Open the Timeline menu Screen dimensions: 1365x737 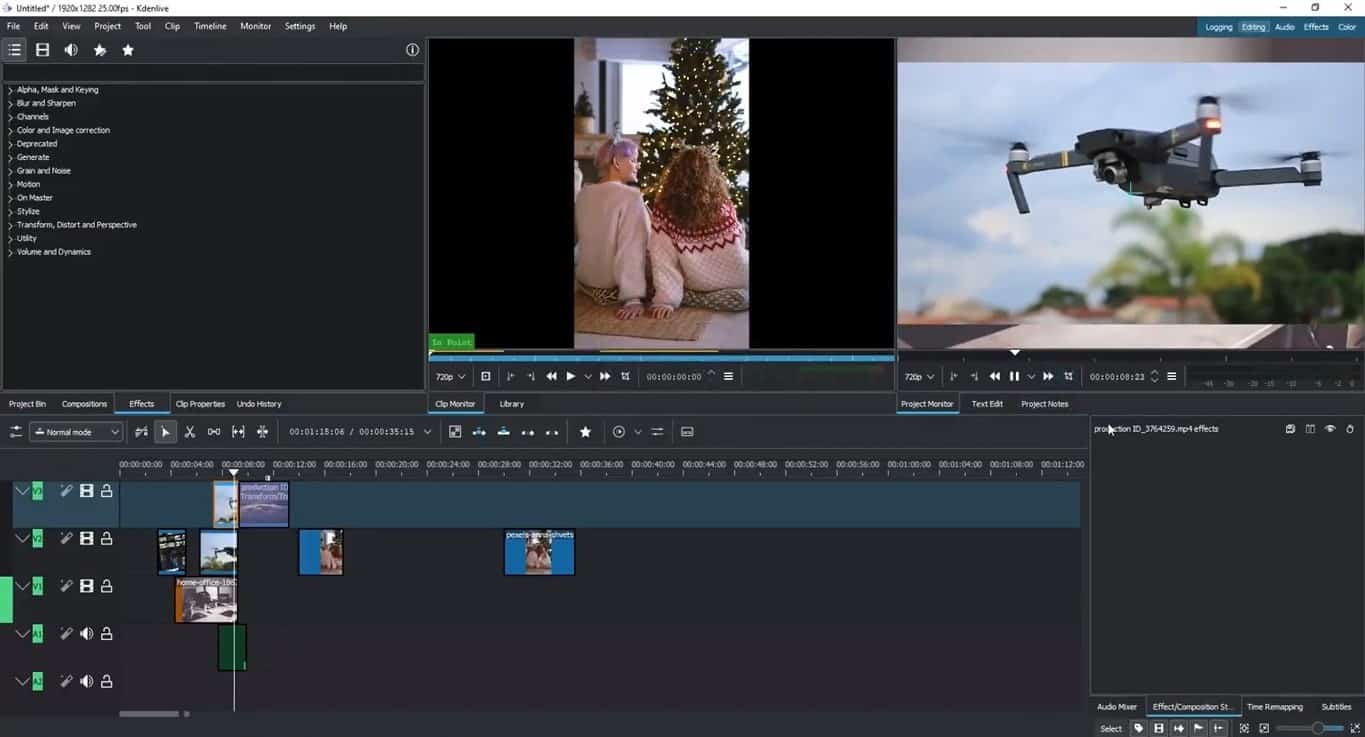tap(210, 26)
